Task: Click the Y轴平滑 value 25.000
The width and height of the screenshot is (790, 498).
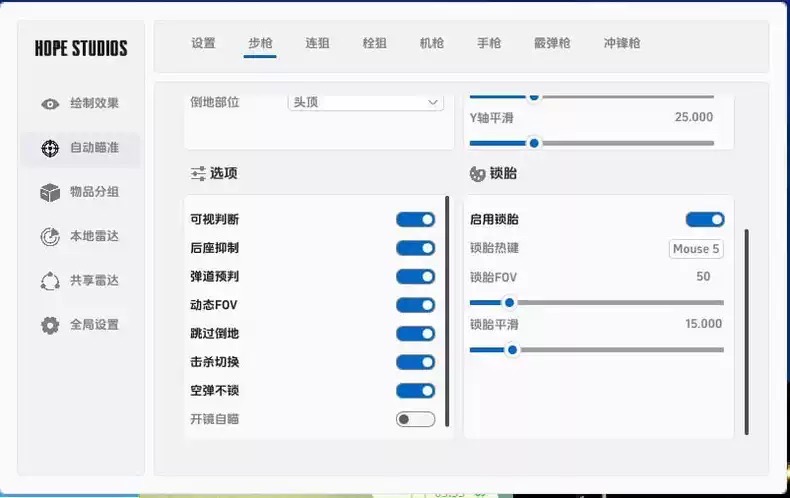Action: pos(694,117)
